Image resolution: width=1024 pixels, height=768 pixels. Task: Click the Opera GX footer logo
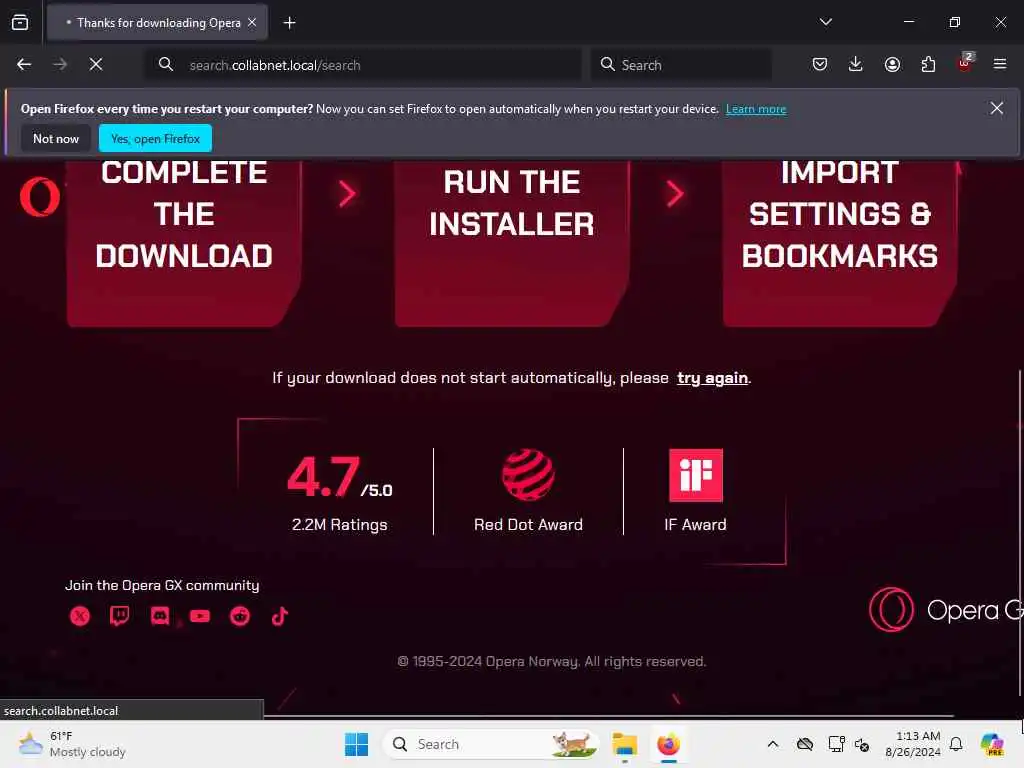click(946, 610)
